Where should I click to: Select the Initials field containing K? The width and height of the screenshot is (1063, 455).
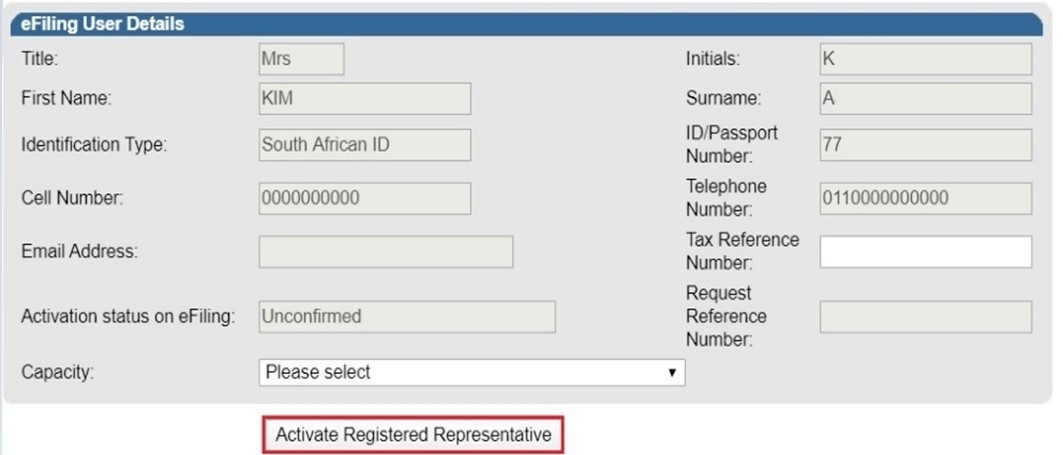[x=925, y=59]
